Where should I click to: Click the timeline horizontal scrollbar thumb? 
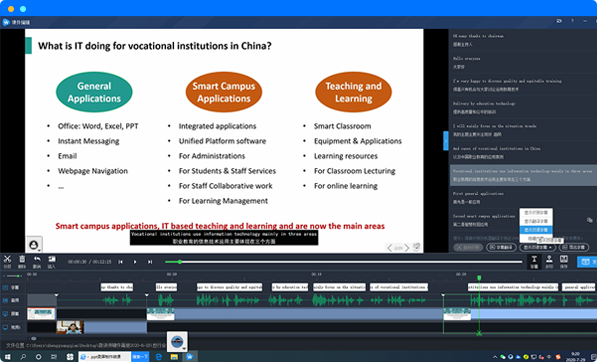(34, 338)
